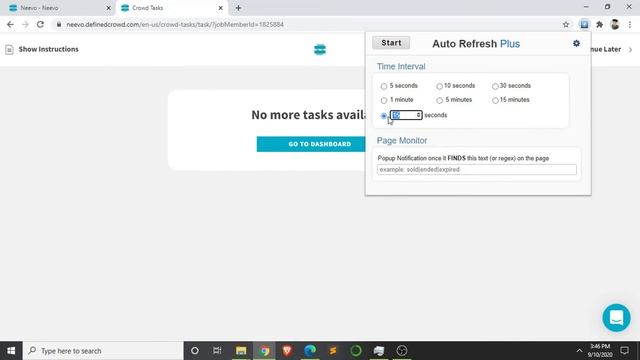The image size is (640, 360).
Task: Click Show Instructions link
Action: point(48,49)
